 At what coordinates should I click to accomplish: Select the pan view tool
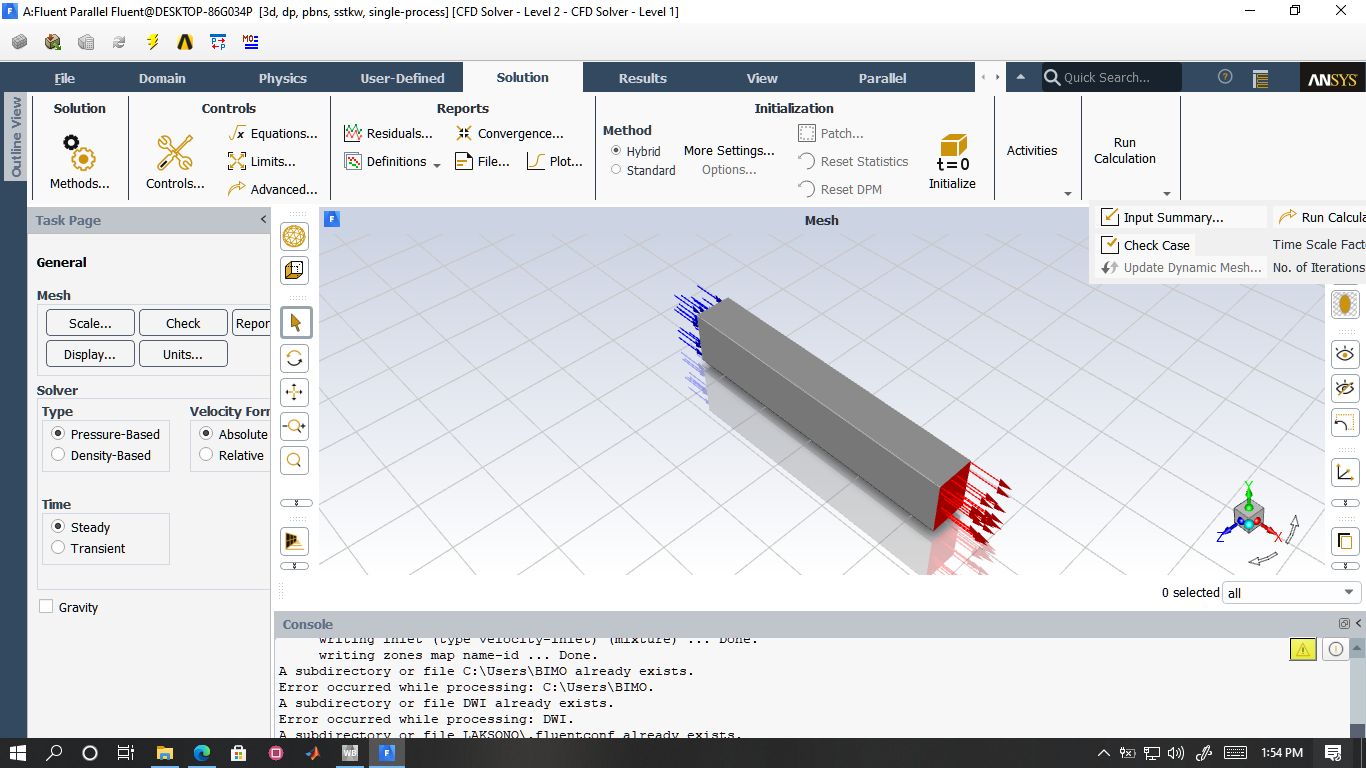294,392
